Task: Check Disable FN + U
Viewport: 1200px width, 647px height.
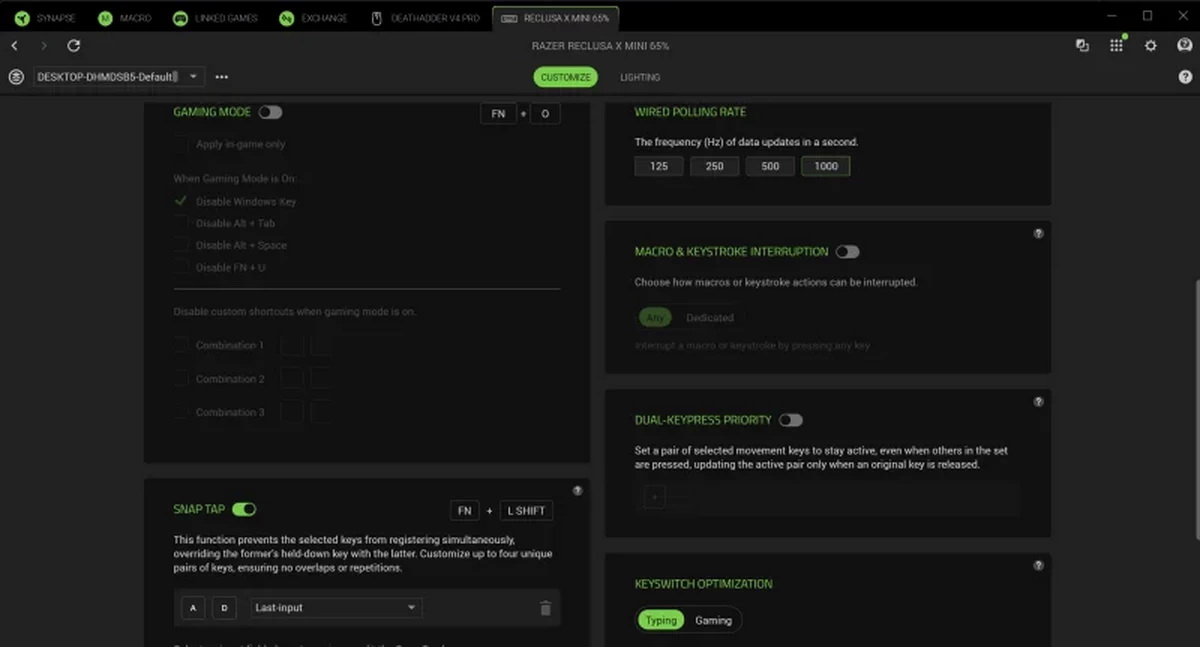Action: [x=181, y=267]
